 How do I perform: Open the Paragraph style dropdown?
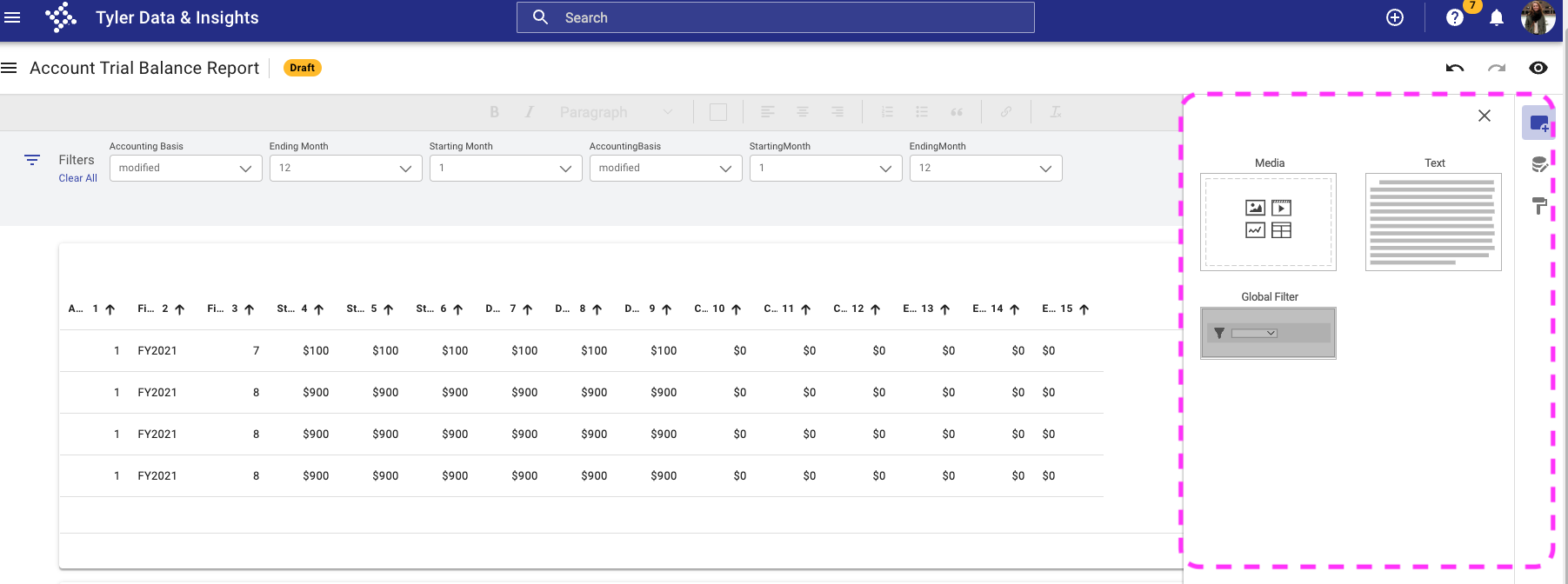point(617,112)
